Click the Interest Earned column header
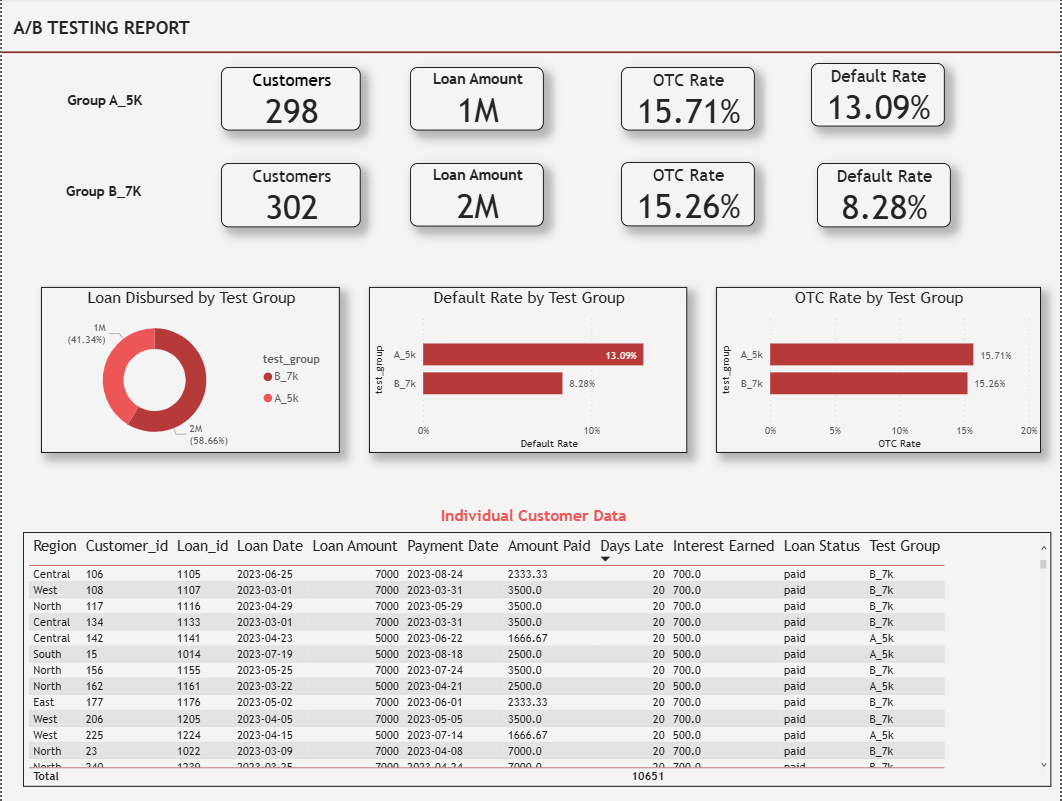 [x=723, y=546]
